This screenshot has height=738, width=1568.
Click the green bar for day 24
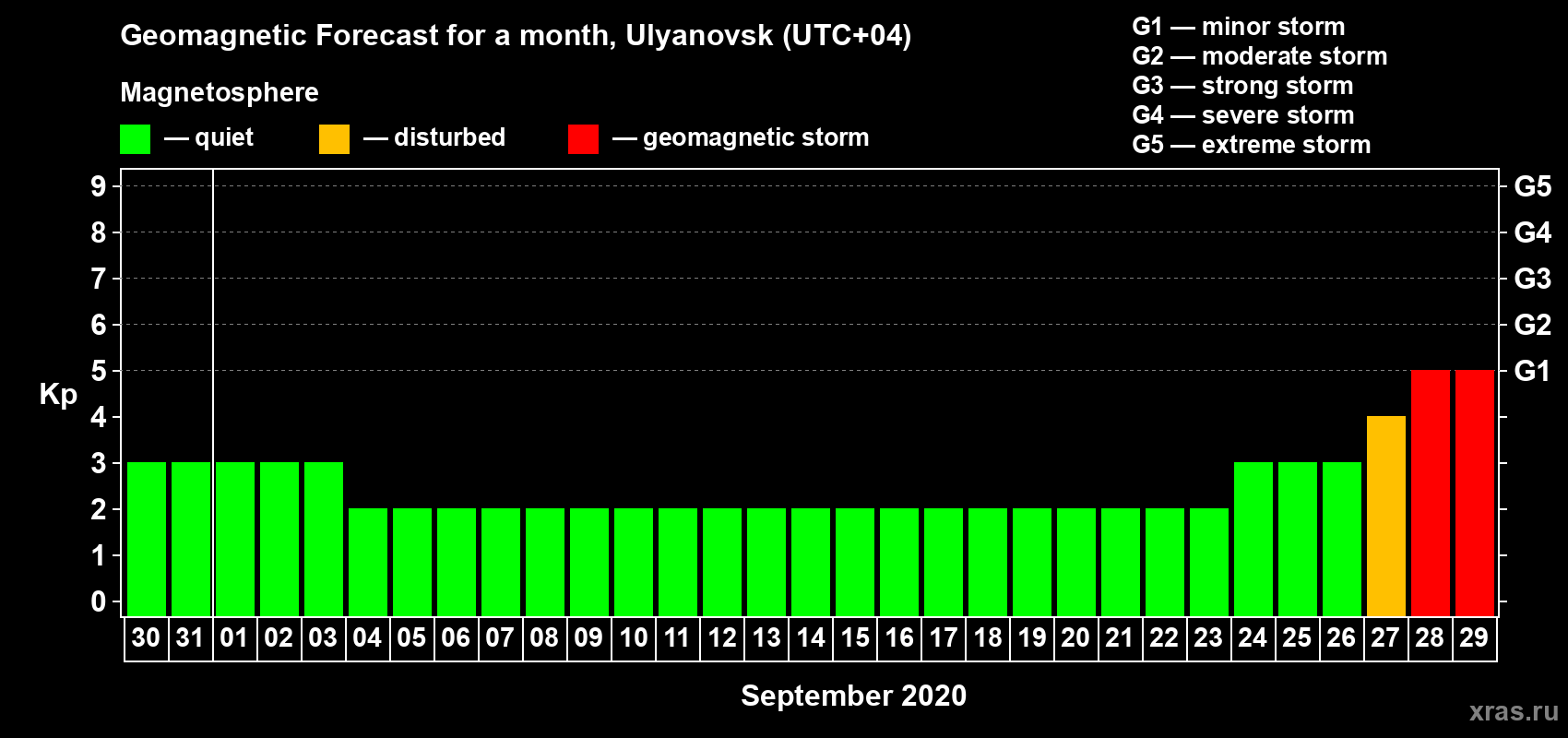pyautogui.click(x=1253, y=539)
